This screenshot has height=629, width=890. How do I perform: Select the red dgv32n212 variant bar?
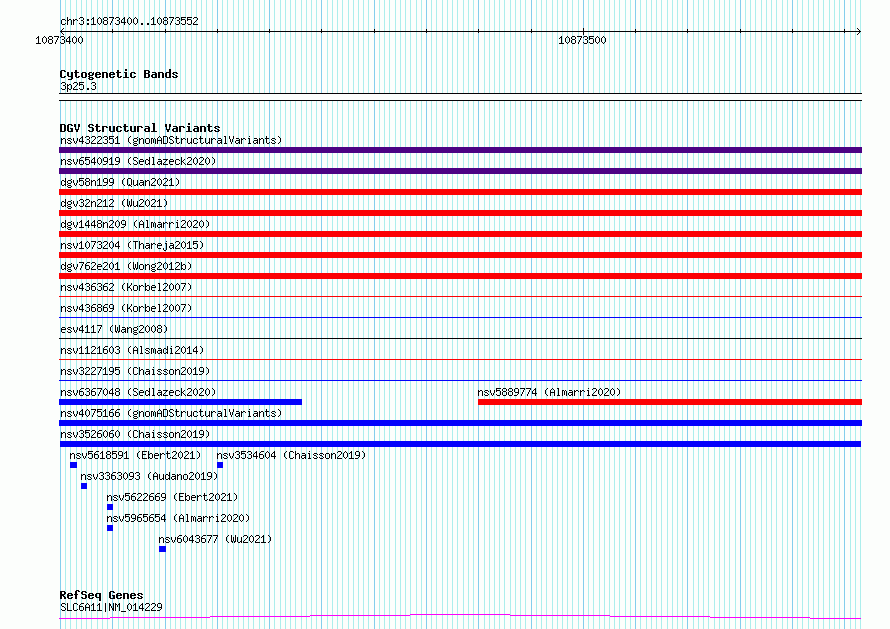pos(460,213)
